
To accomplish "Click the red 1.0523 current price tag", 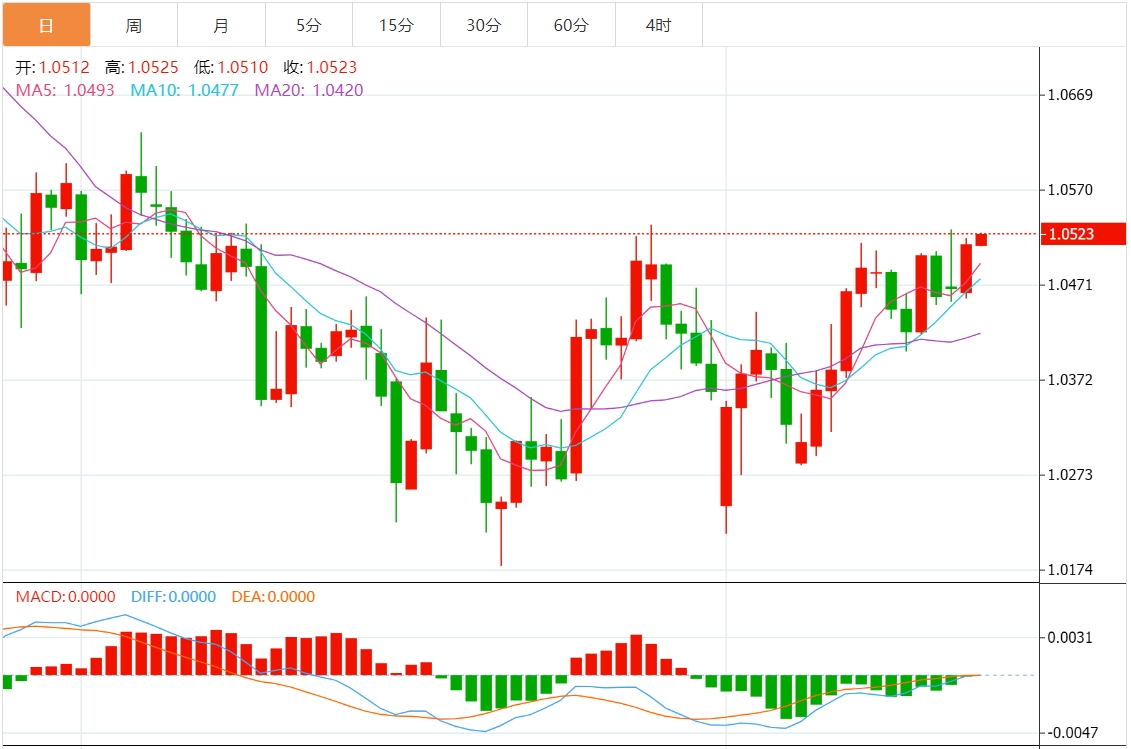I will click(x=1084, y=234).
